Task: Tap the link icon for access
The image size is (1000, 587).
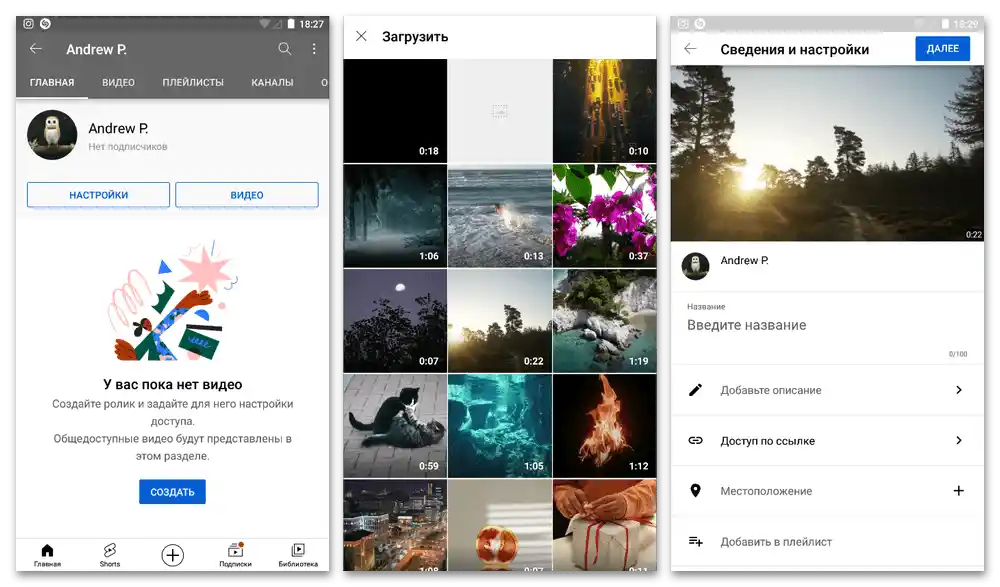Action: coord(695,440)
